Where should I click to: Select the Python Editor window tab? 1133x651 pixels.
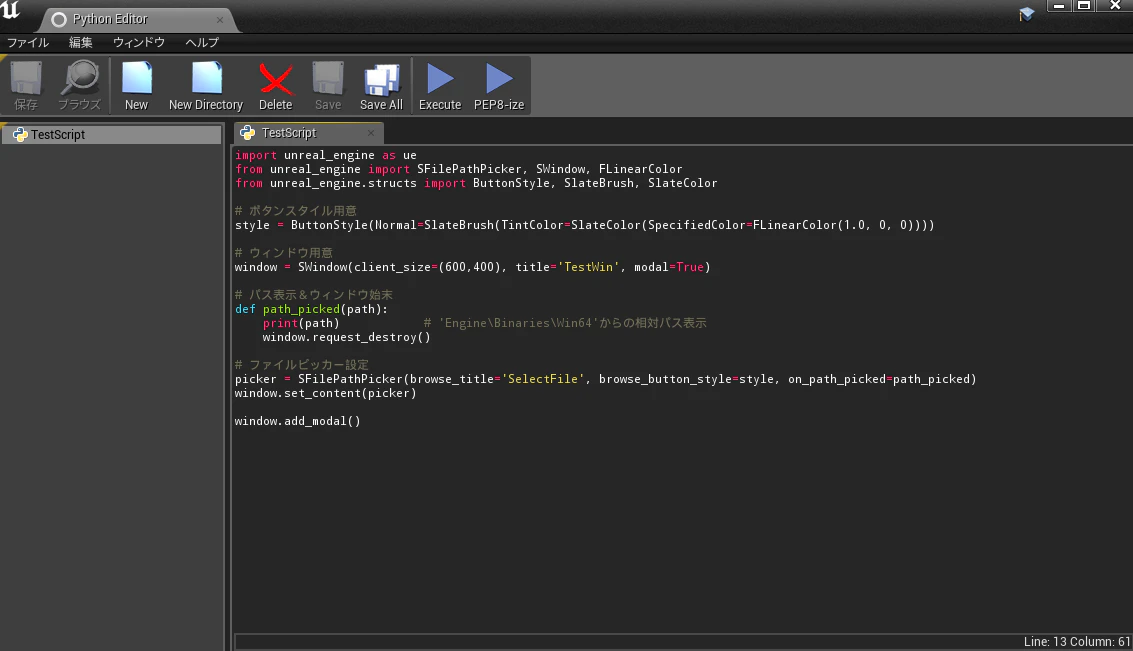coord(137,20)
